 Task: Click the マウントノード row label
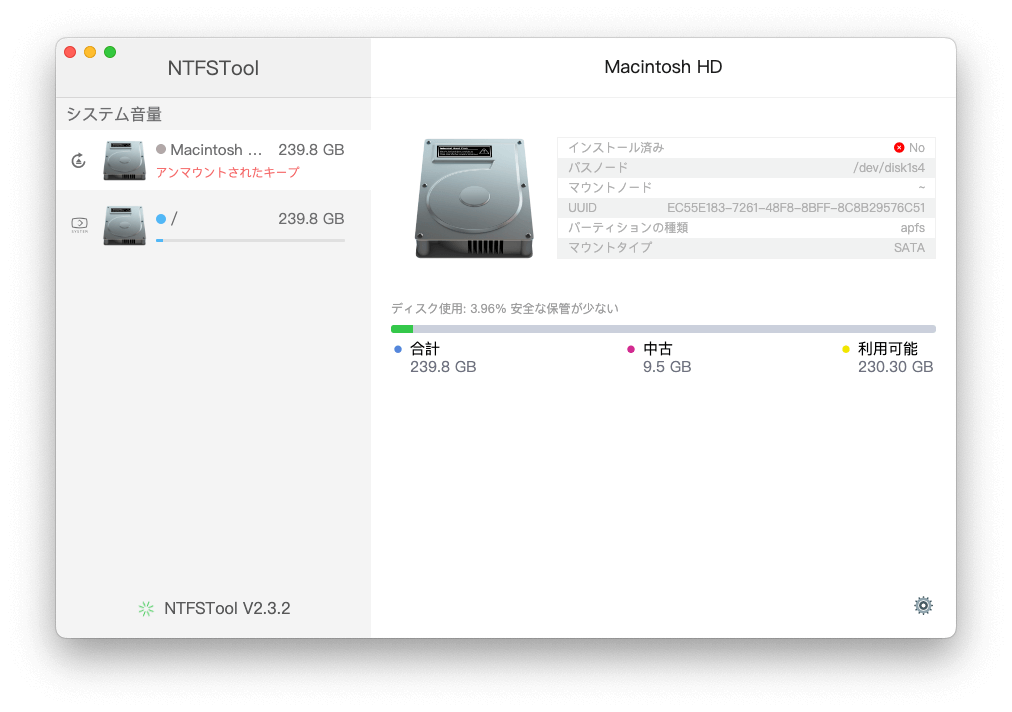[610, 188]
